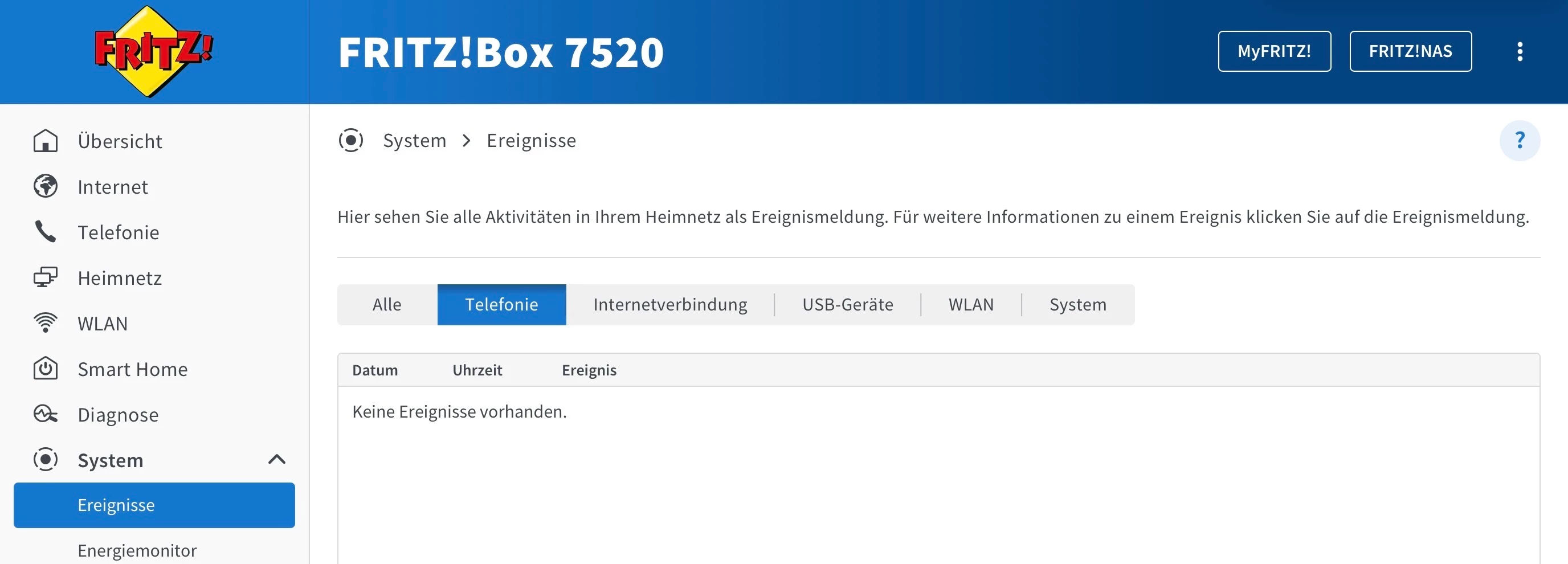Switch to the System events tab
The height and width of the screenshot is (564, 1568).
tap(1078, 304)
